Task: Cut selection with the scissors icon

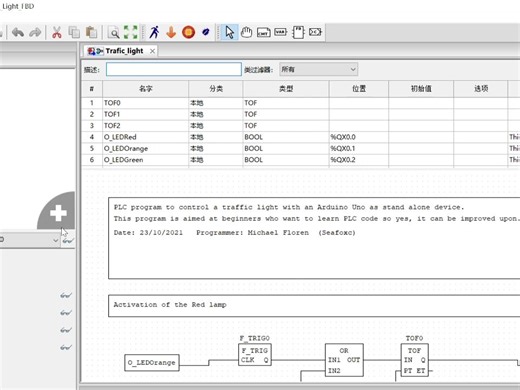Action: (x=57, y=32)
